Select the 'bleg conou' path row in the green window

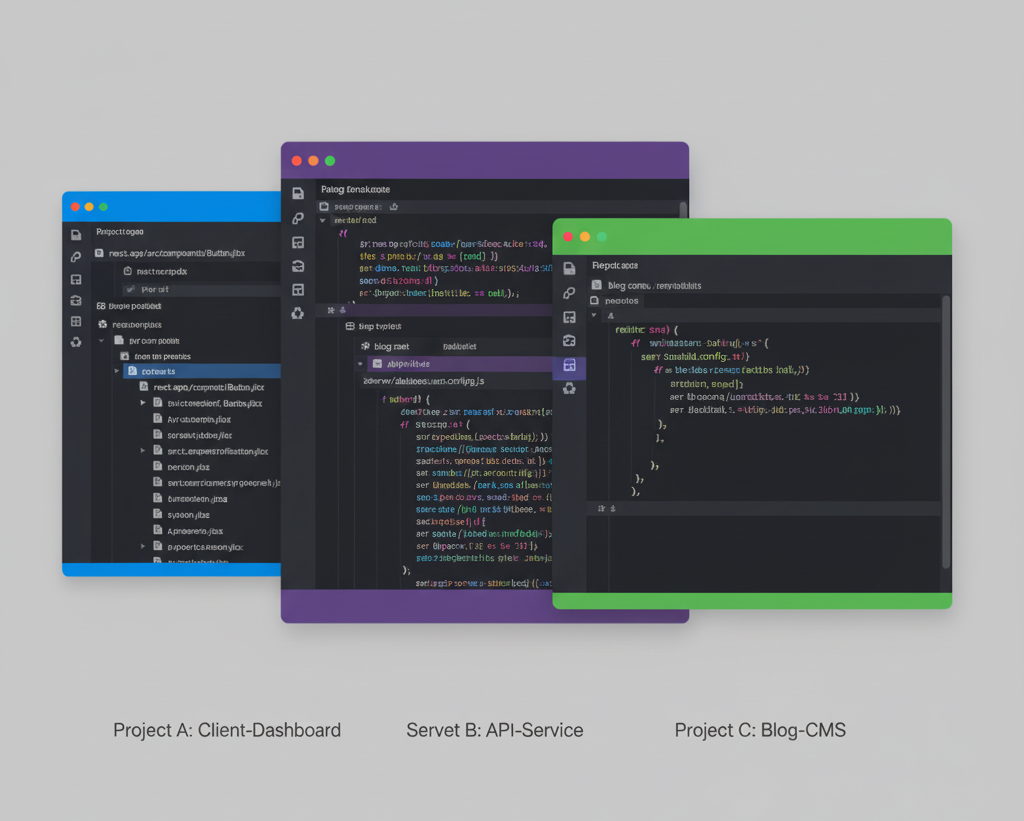(647, 285)
